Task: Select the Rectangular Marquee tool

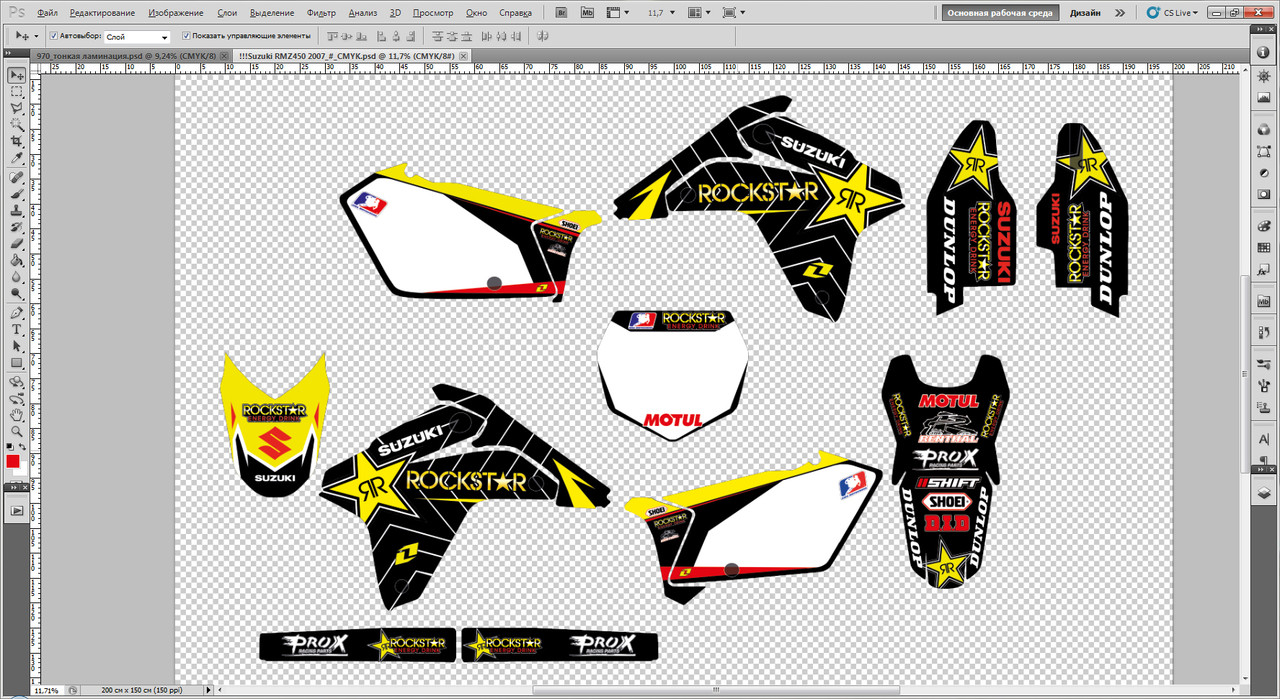Action: [x=17, y=92]
